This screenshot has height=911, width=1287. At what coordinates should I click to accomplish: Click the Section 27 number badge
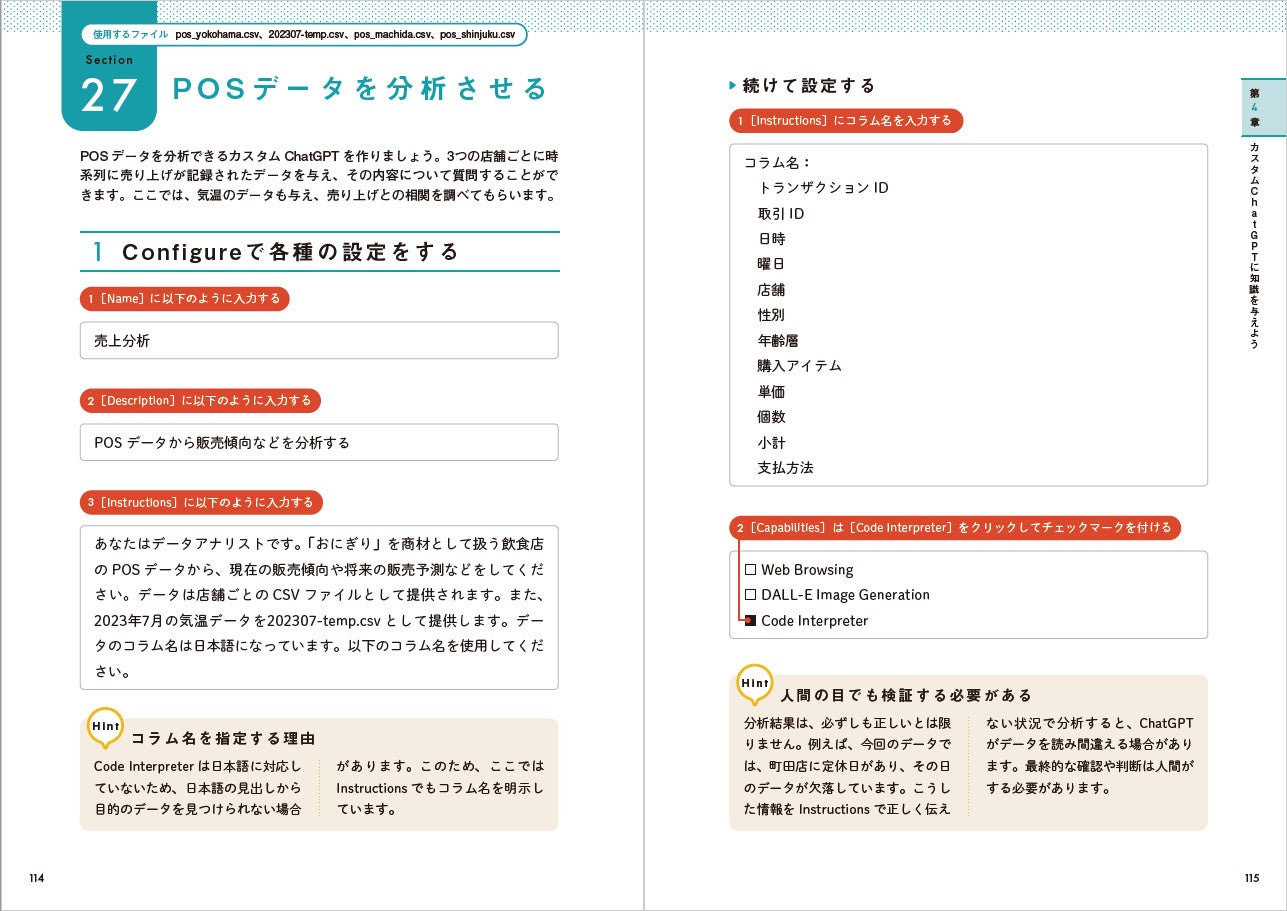(x=110, y=95)
